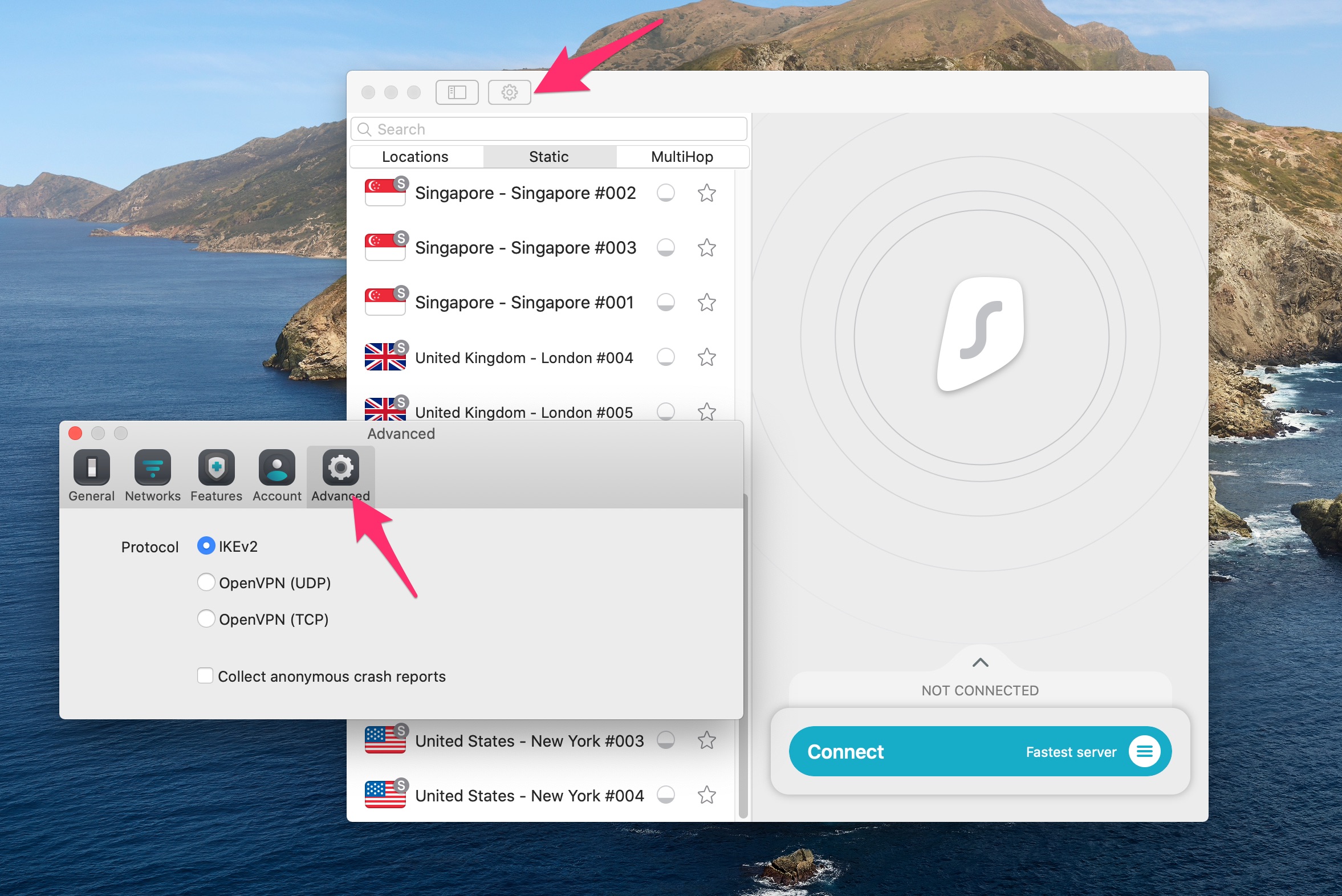Select the IKEv2 protocol radio button
1342x896 pixels.
coord(206,545)
